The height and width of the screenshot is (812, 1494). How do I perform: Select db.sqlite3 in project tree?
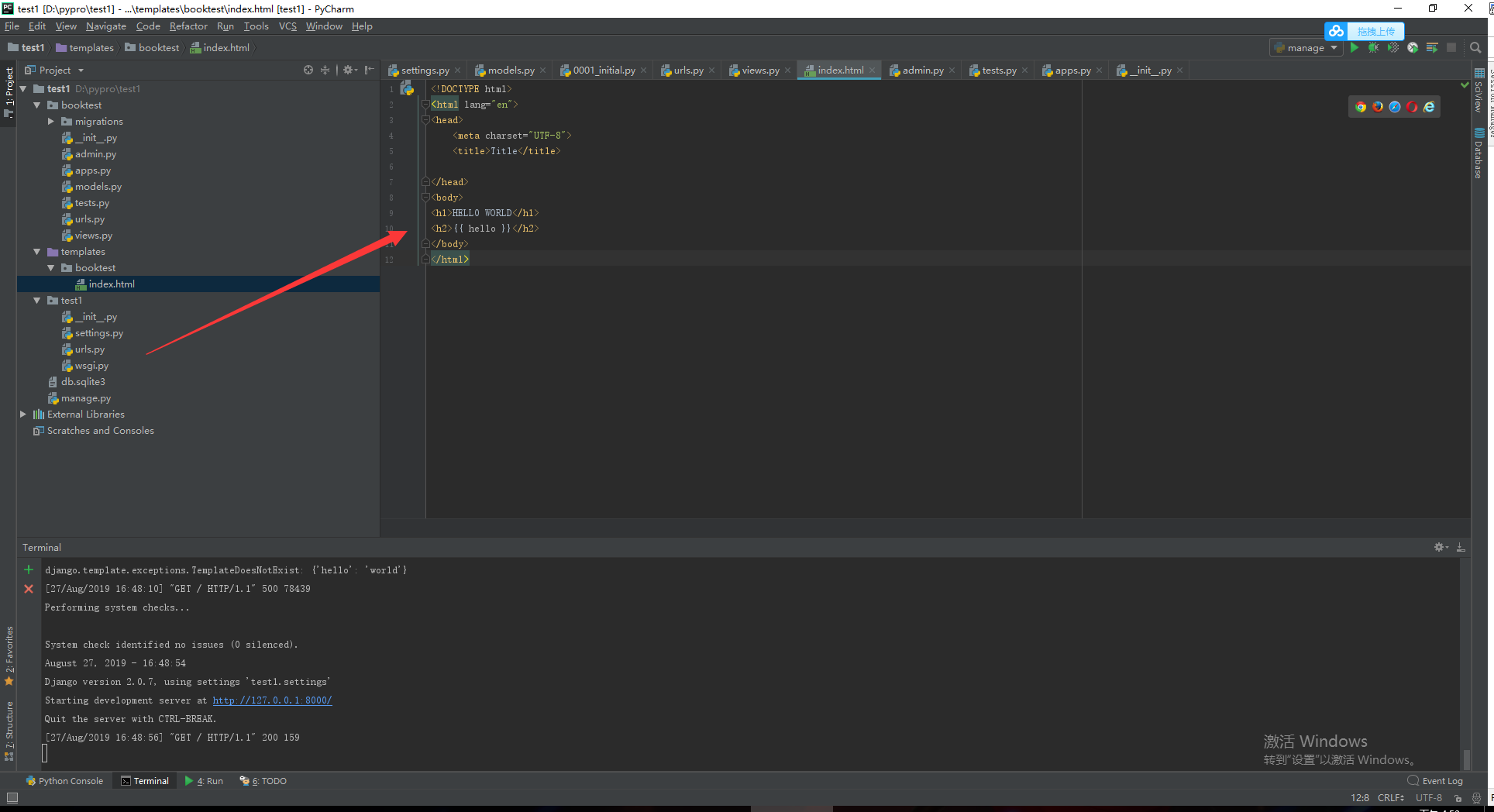[83, 382]
